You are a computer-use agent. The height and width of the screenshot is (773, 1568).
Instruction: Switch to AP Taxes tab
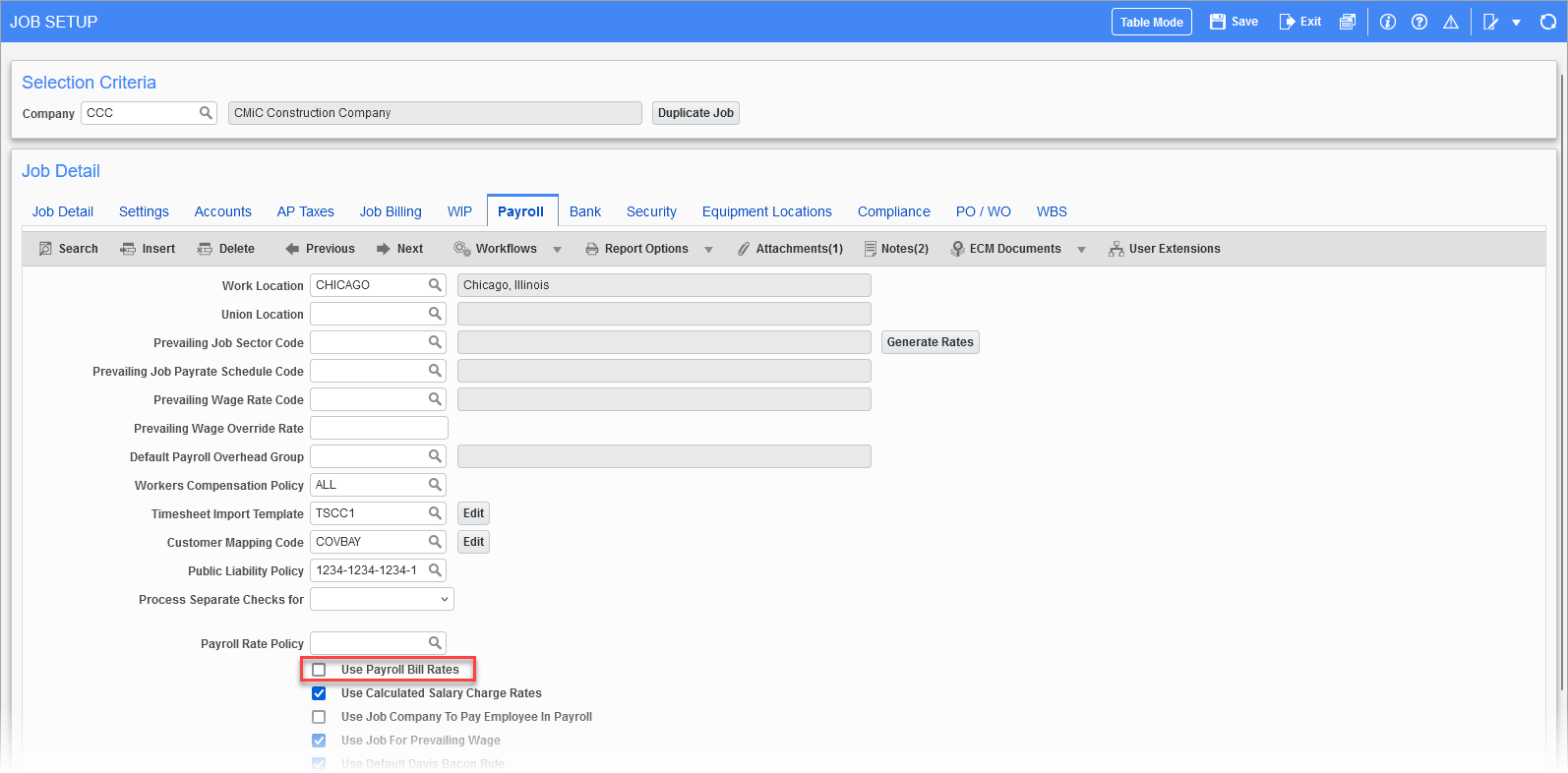tap(306, 211)
